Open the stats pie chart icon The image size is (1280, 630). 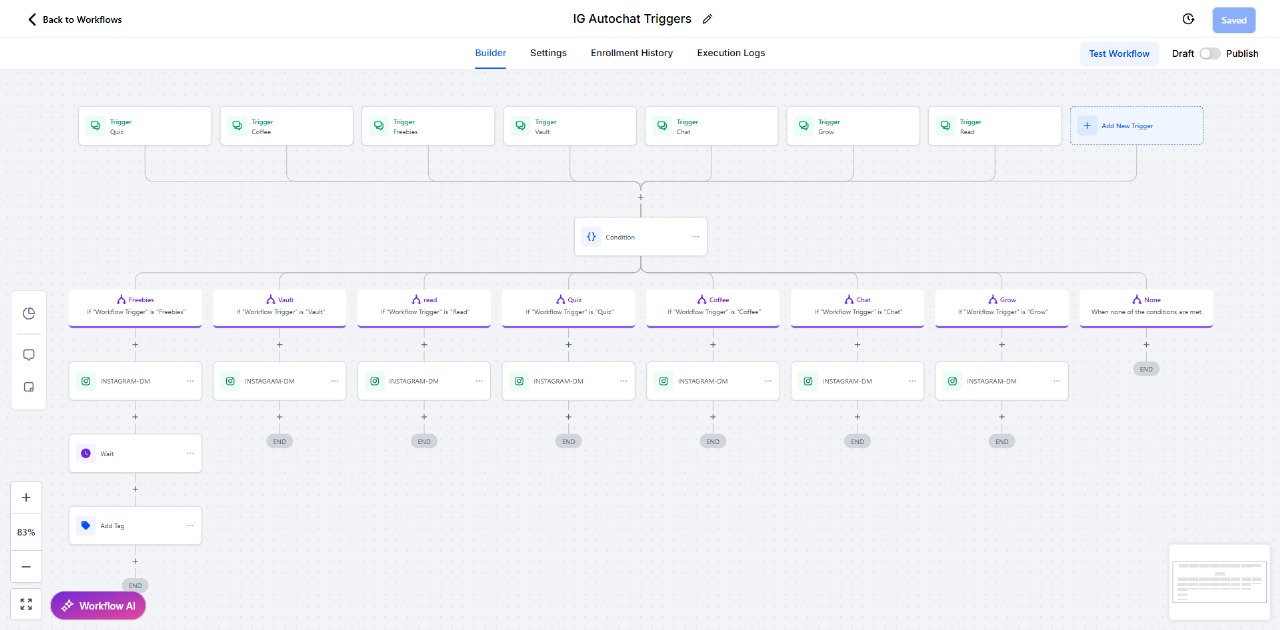point(29,313)
